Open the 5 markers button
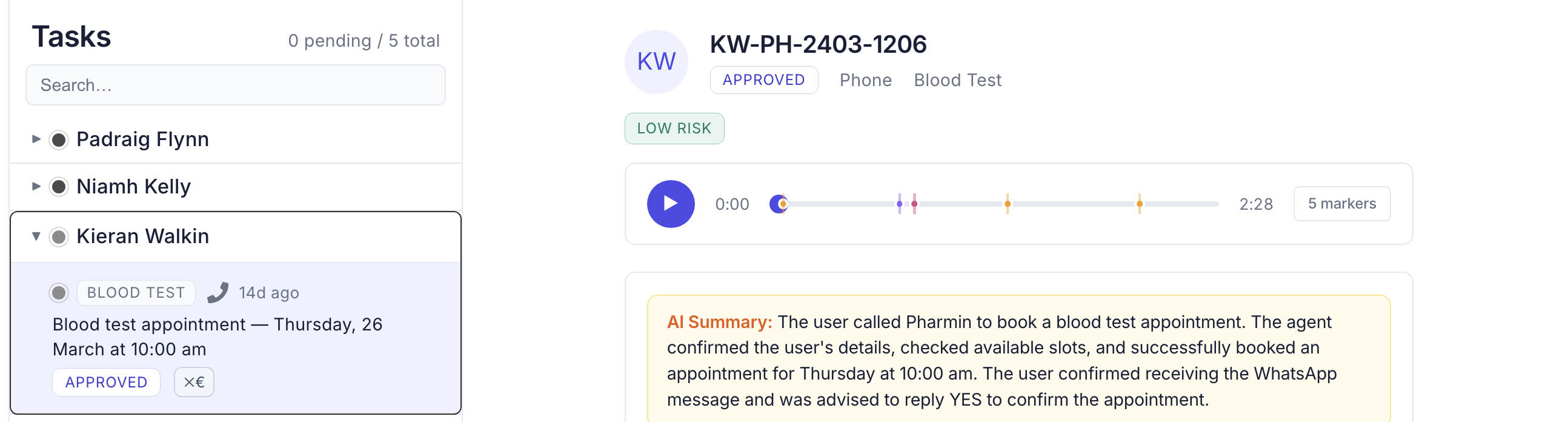1568x422 pixels. pos(1341,203)
